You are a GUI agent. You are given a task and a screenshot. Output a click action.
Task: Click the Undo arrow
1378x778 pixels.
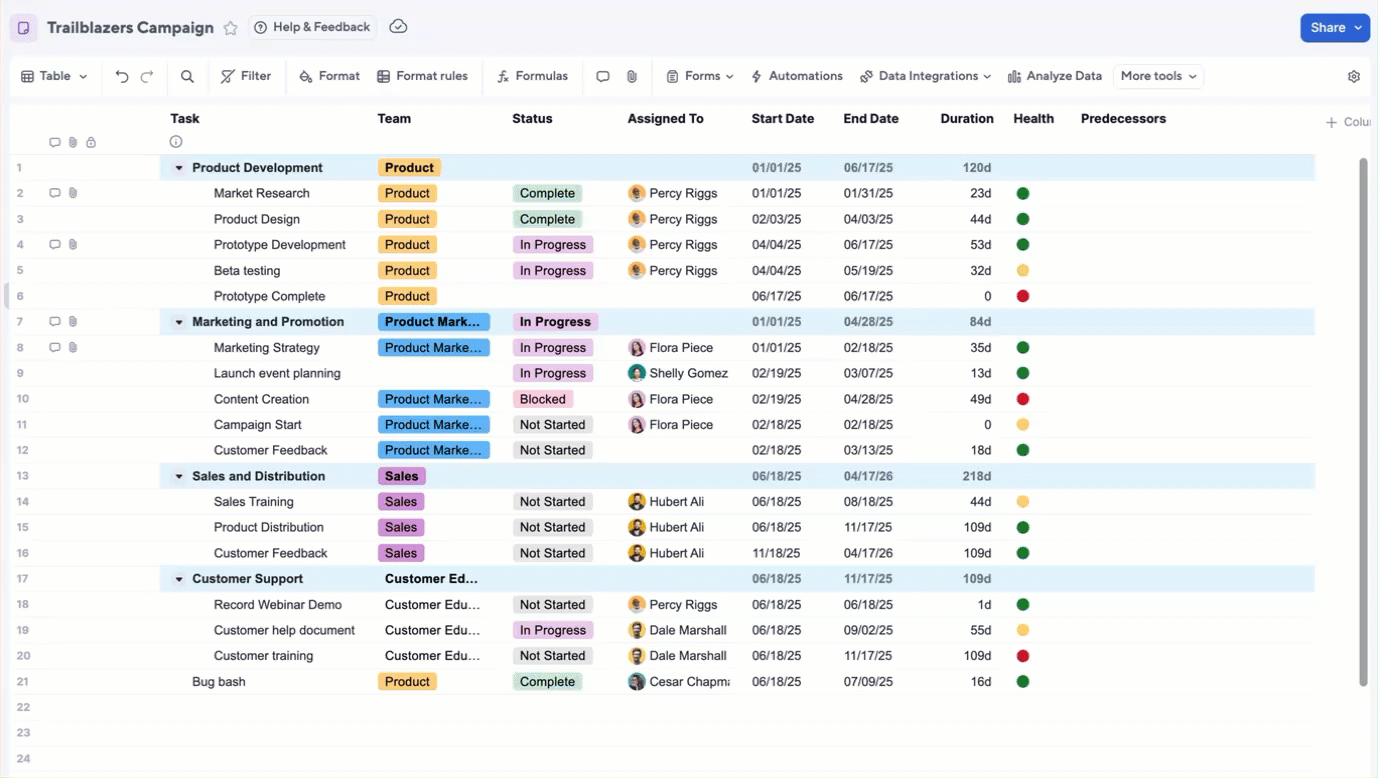(x=120, y=75)
